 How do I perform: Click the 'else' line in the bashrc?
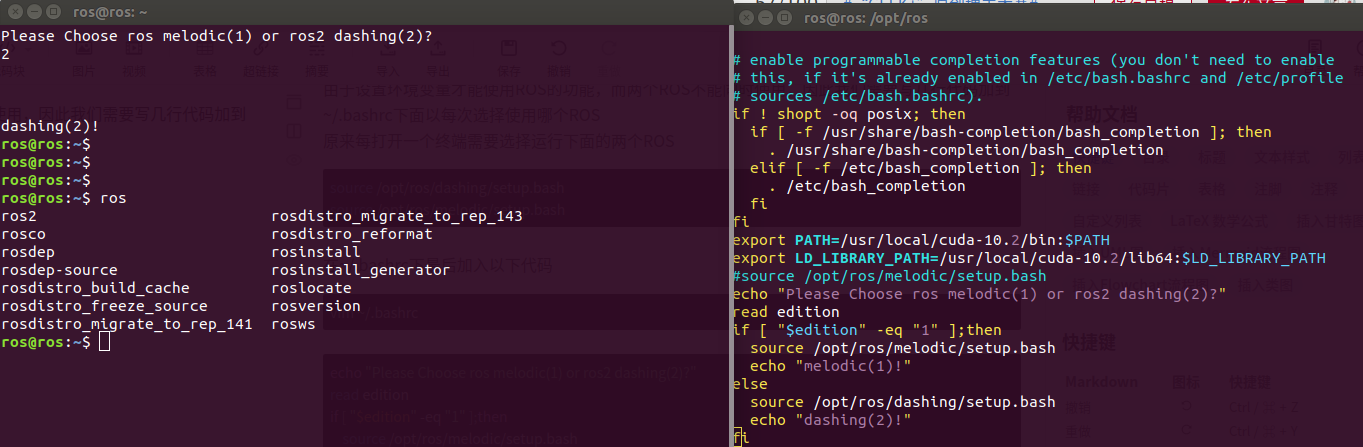pos(749,384)
